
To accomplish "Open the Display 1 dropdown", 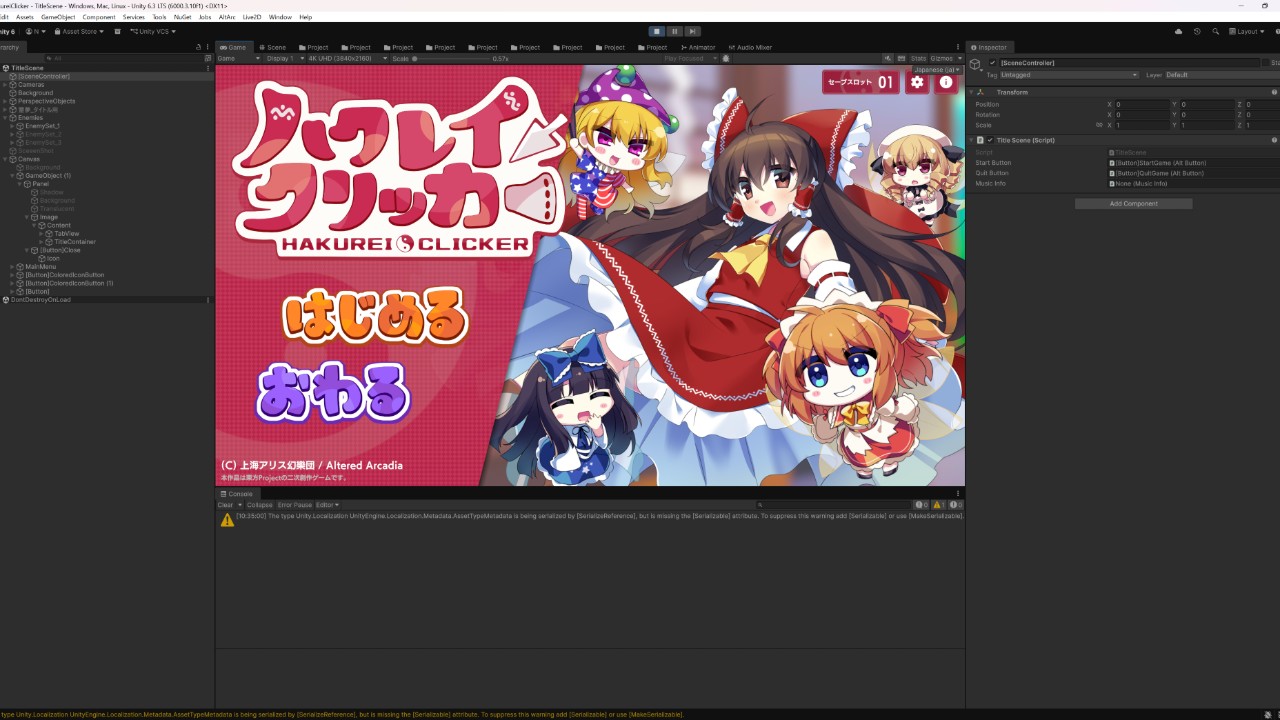I will pyautogui.click(x=283, y=59).
